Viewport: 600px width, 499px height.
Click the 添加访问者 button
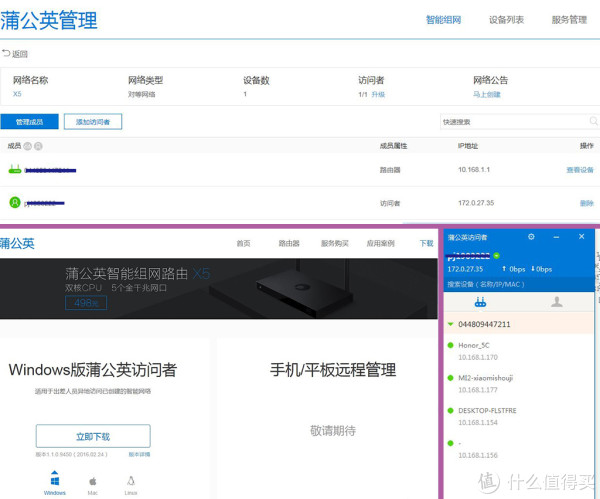tap(93, 122)
